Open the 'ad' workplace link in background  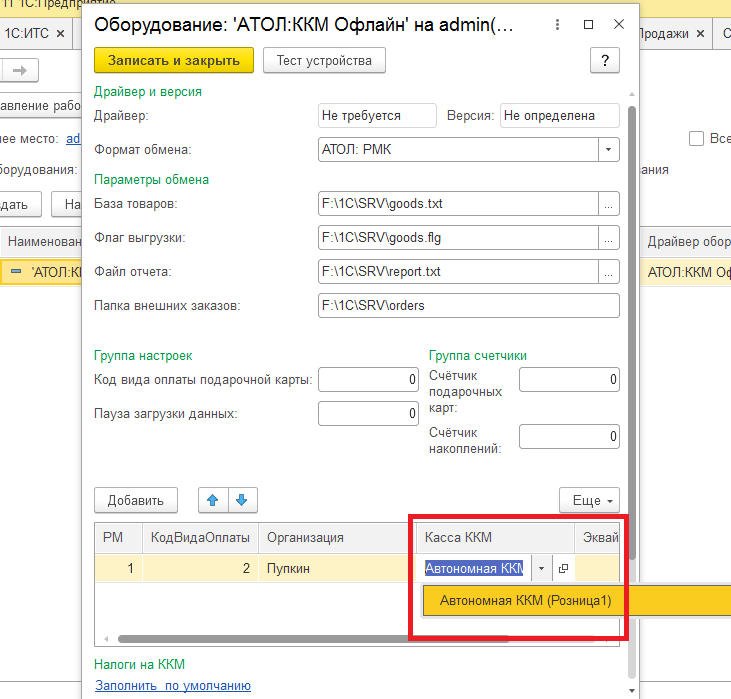[73, 139]
